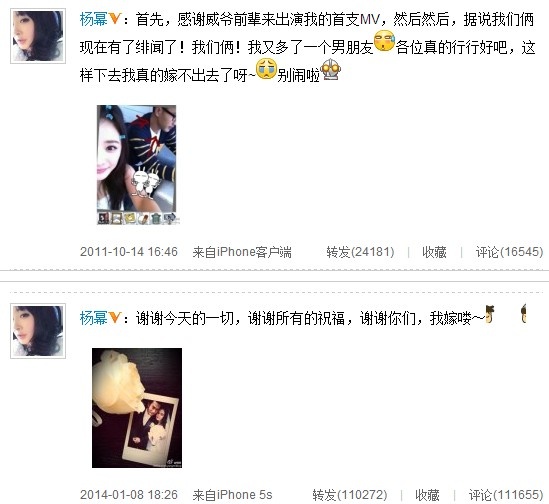Click the Ultraman emoji after 别闹啦
This screenshot has width=549, height=504.
click(331, 69)
